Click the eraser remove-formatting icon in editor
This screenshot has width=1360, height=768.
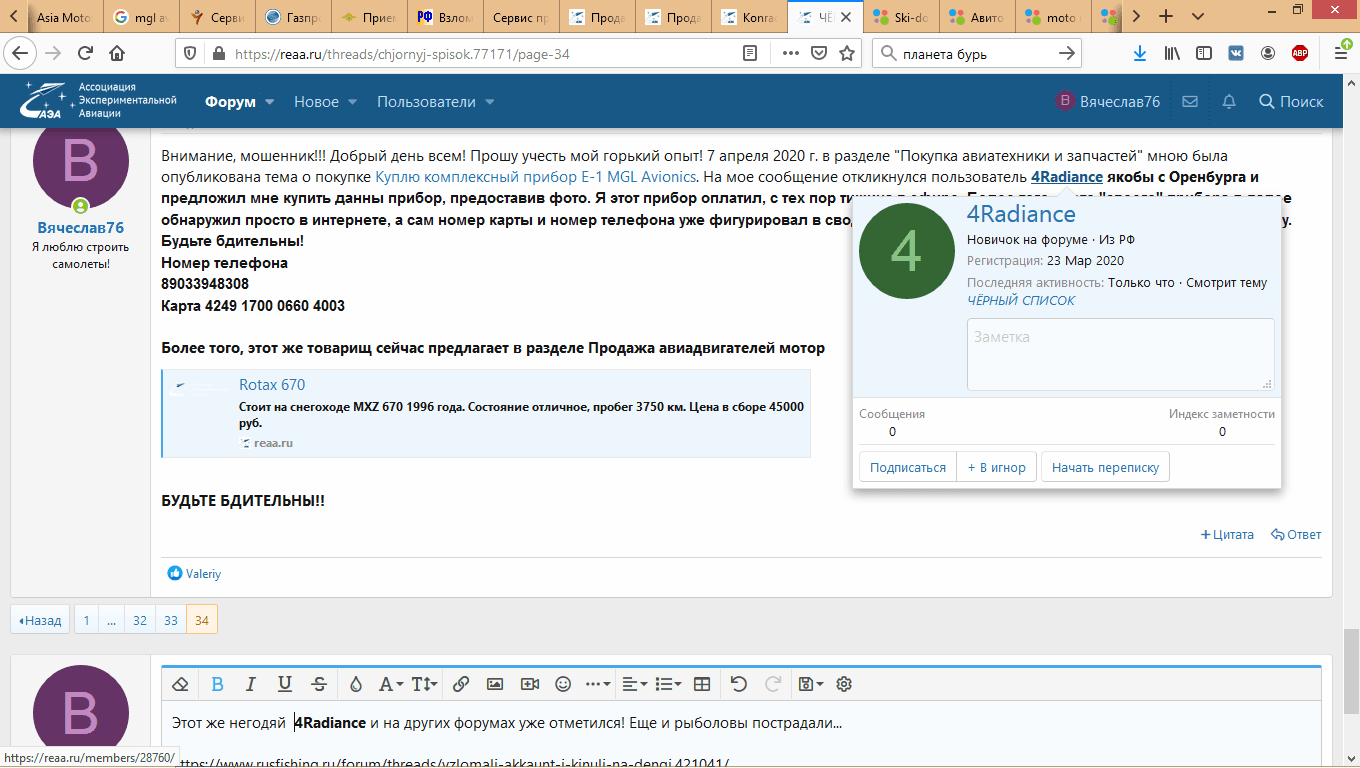(x=181, y=684)
